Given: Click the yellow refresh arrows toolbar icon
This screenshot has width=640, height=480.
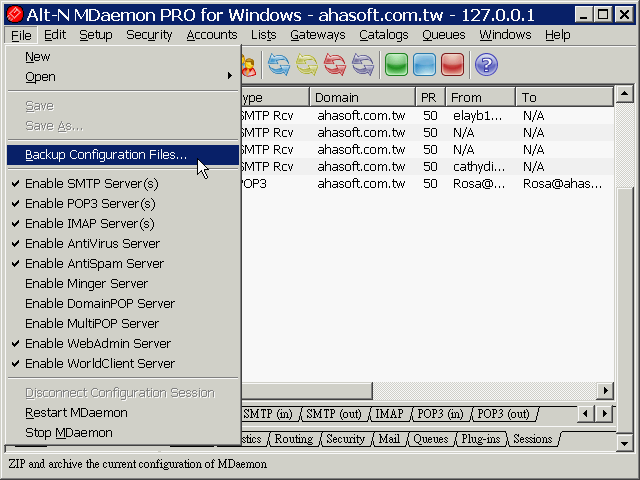Looking at the screenshot, I should 307,64.
